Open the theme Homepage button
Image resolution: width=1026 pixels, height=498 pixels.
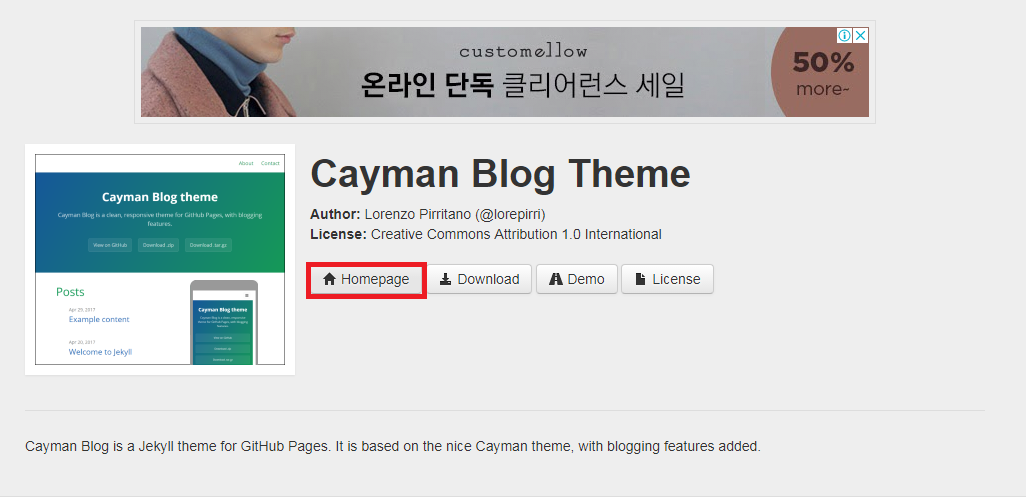point(366,279)
